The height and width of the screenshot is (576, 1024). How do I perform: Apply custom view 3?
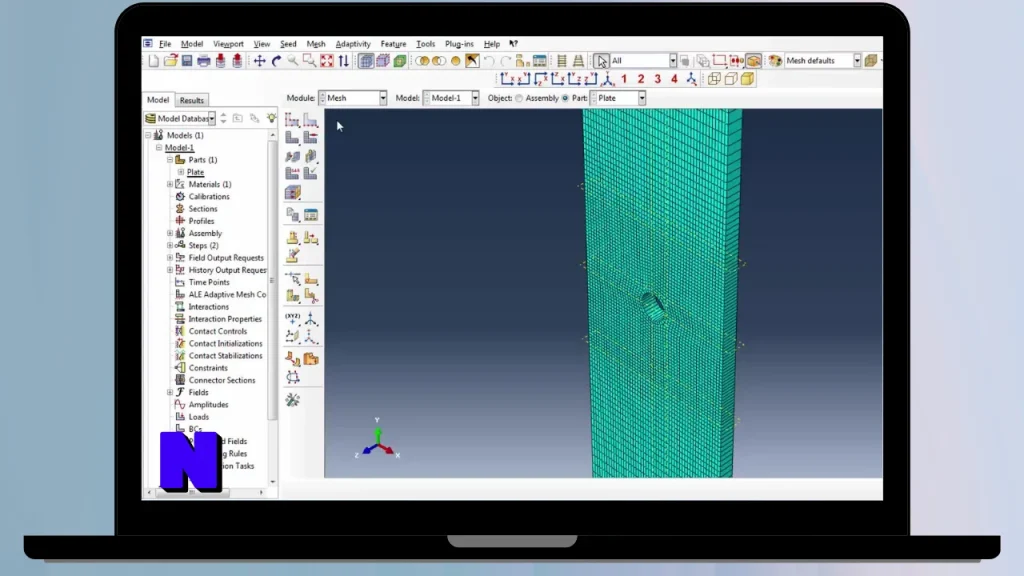[x=658, y=79]
